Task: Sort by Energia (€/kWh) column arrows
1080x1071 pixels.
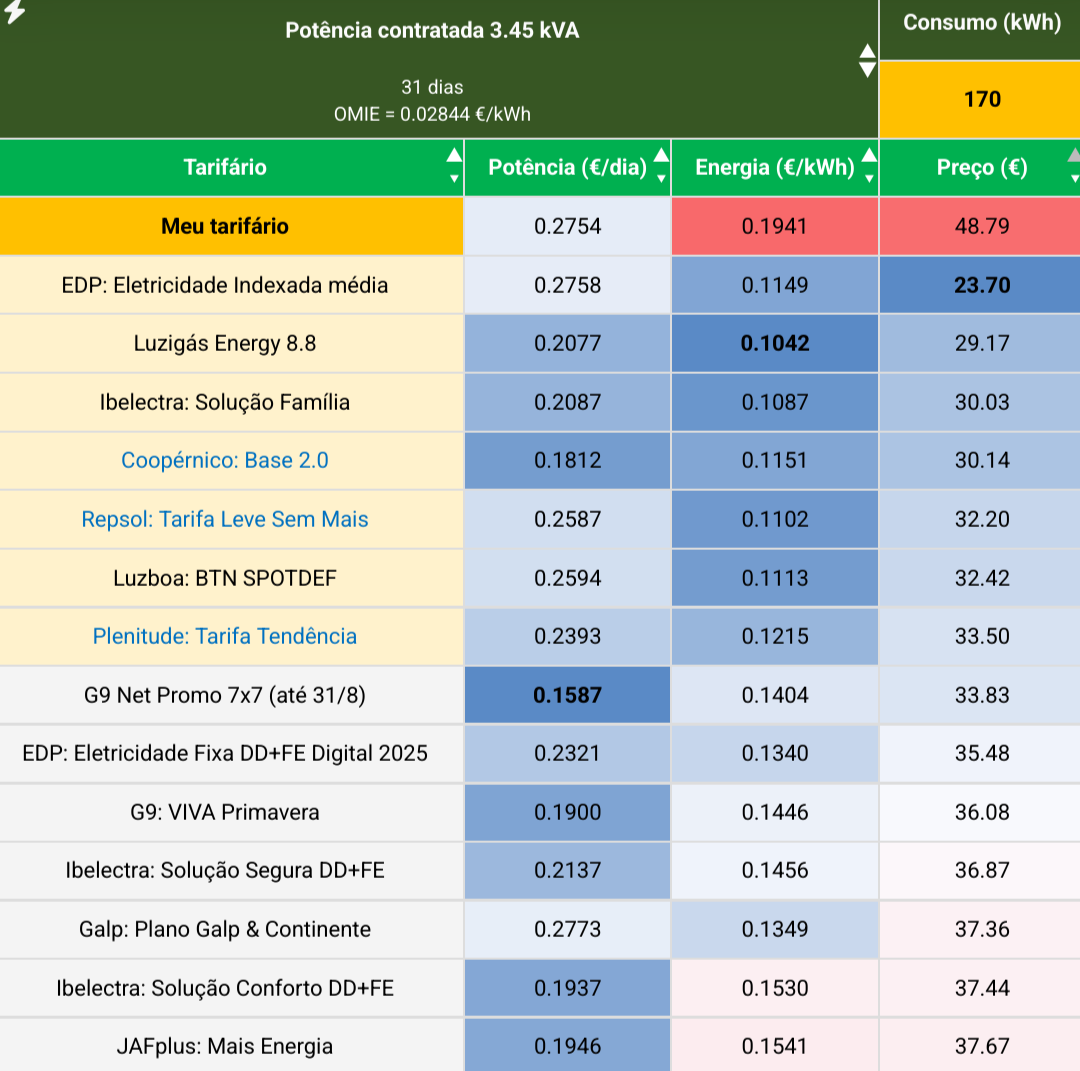Action: click(x=869, y=166)
